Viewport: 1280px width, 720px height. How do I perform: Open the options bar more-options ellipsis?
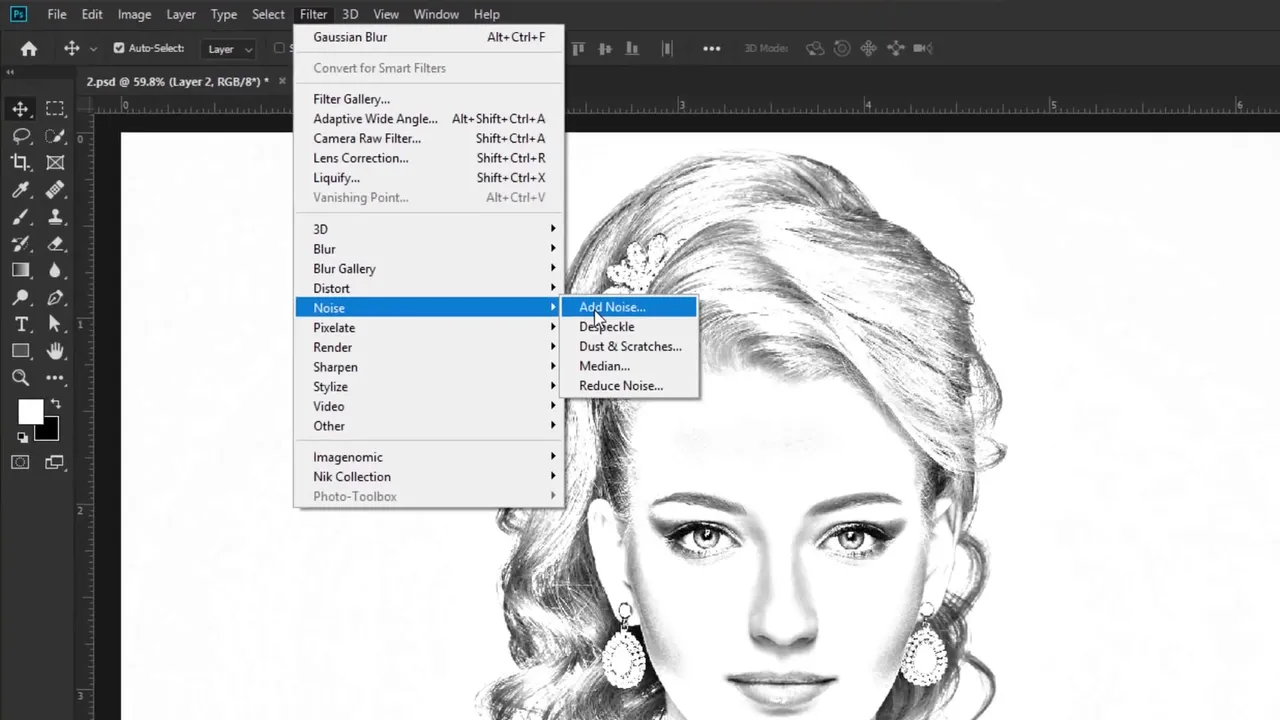click(x=711, y=48)
